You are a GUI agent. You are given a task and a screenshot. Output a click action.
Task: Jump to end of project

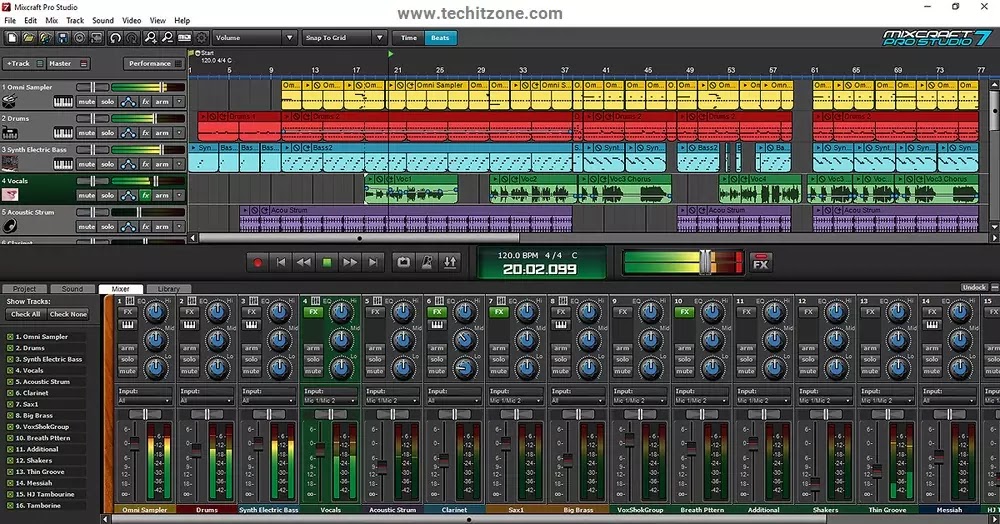pos(373,262)
